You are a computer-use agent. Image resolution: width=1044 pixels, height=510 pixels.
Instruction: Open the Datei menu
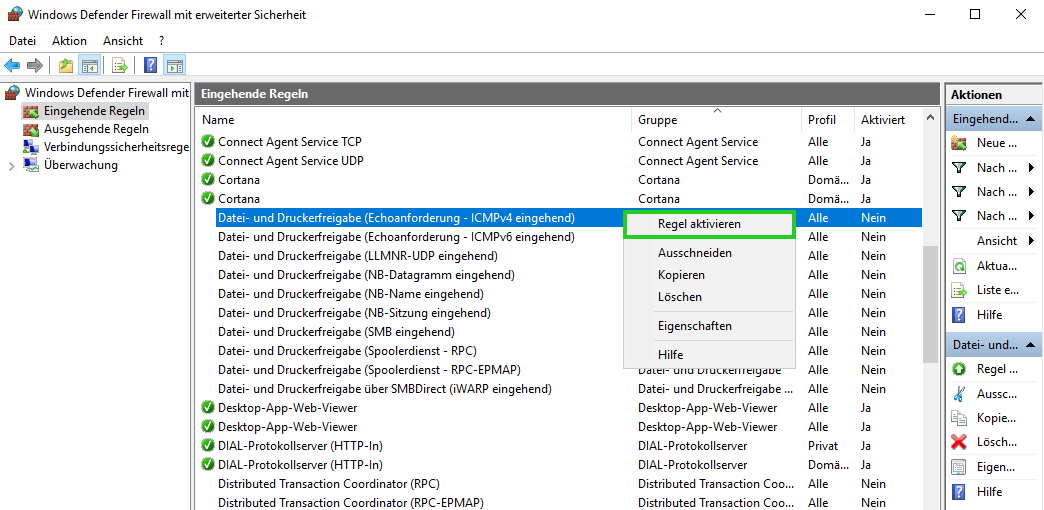(22, 41)
